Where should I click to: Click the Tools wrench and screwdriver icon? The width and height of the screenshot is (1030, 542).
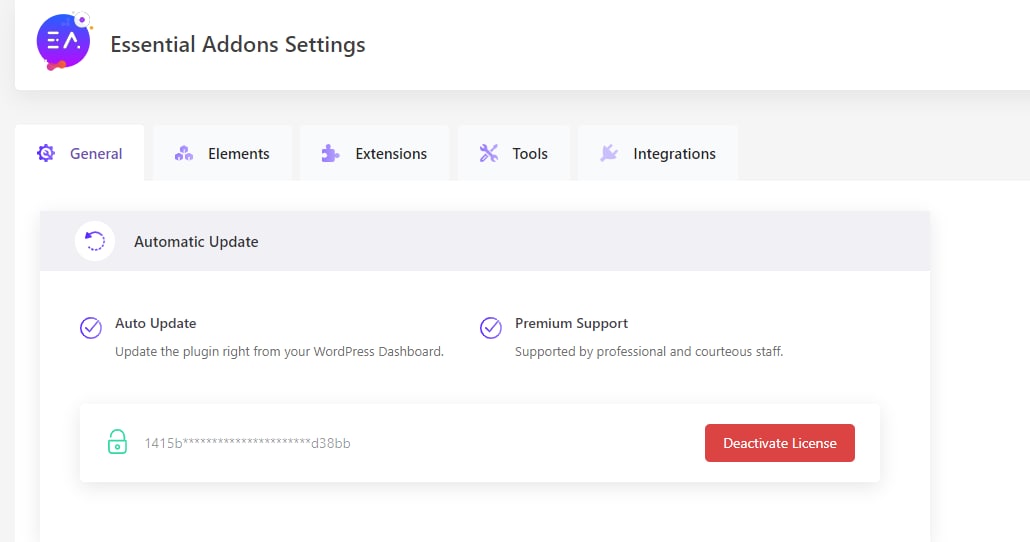coord(489,153)
